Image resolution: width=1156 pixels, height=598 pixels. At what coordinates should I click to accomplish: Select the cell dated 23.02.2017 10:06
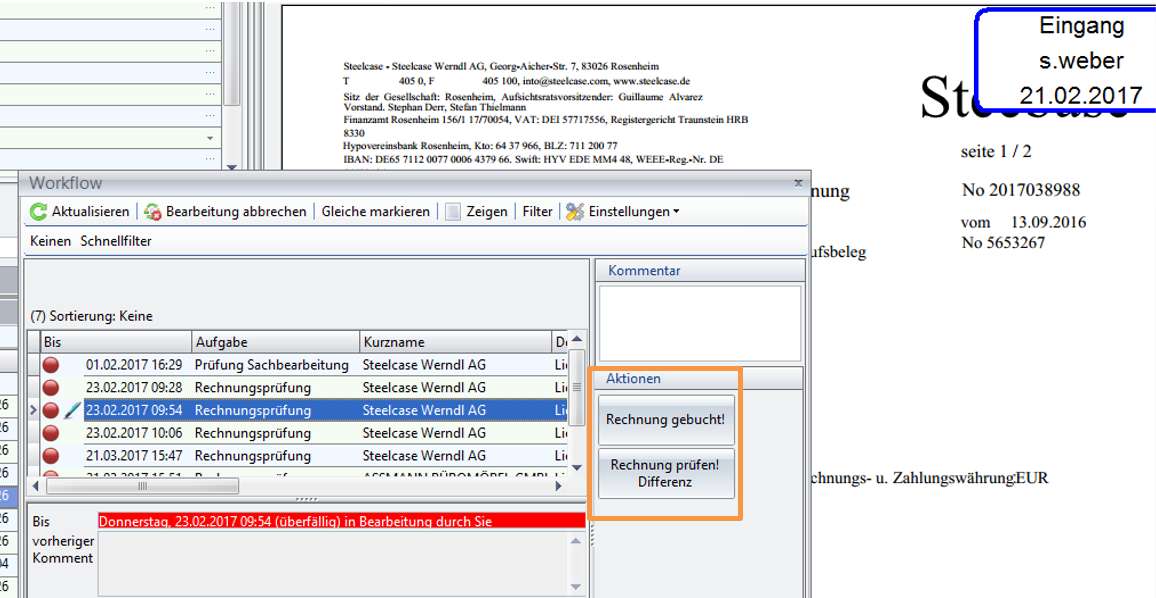coord(133,434)
